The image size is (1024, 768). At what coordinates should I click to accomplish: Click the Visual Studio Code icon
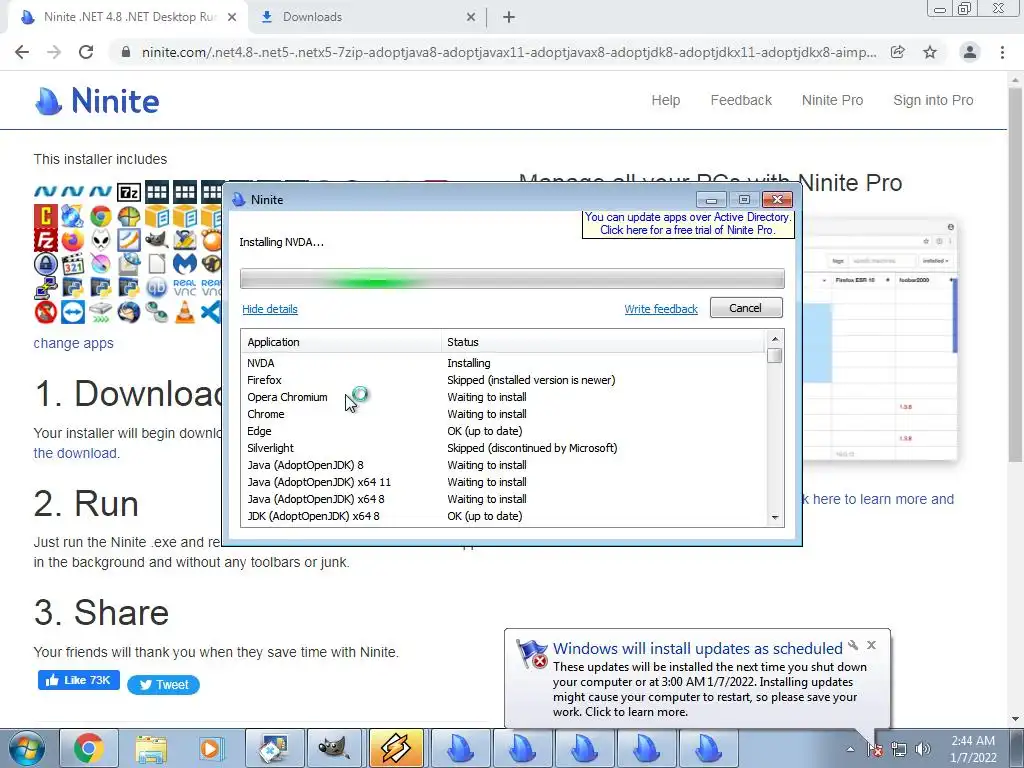pyautogui.click(x=211, y=312)
